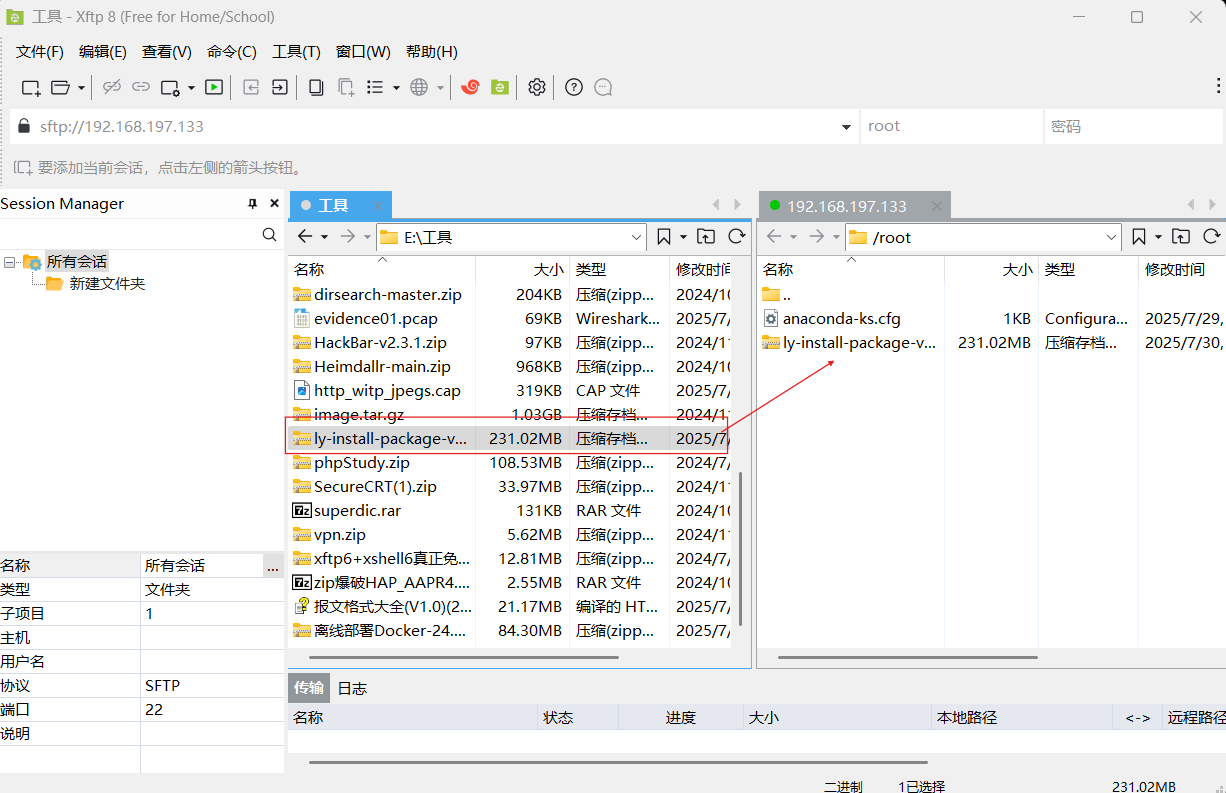Click the Open Session folder icon
Image resolution: width=1226 pixels, height=793 pixels.
pos(61,88)
